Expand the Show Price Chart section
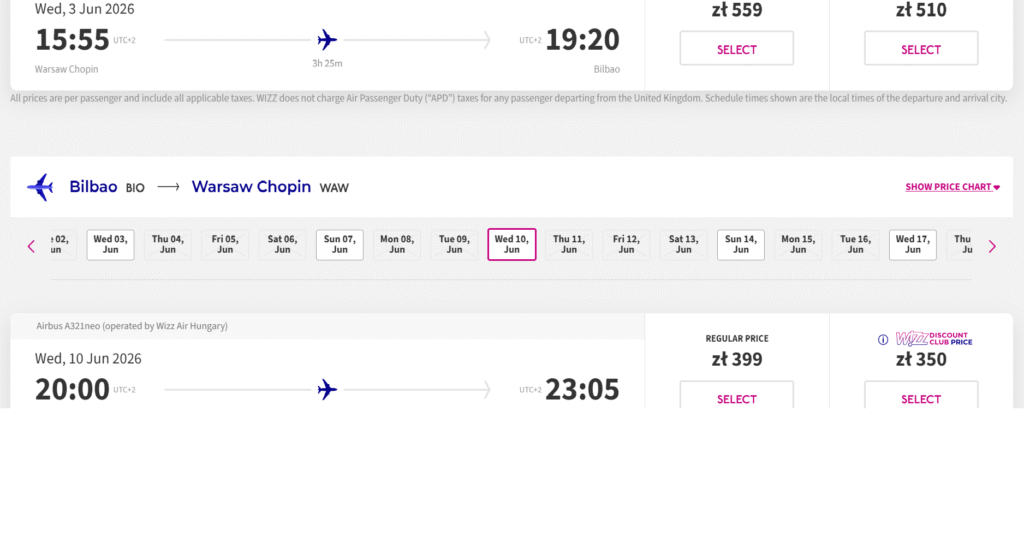 point(952,187)
